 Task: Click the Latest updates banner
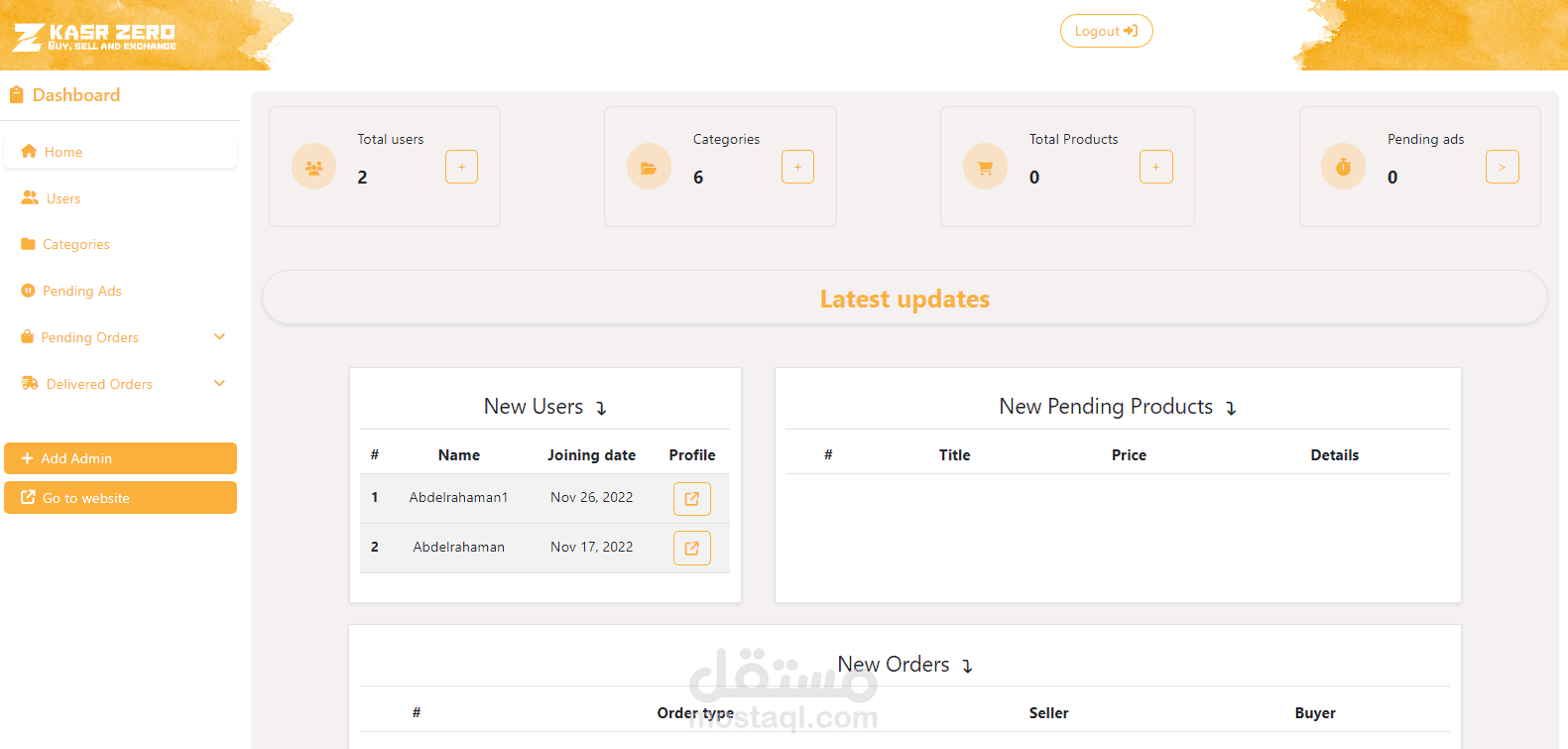[905, 299]
